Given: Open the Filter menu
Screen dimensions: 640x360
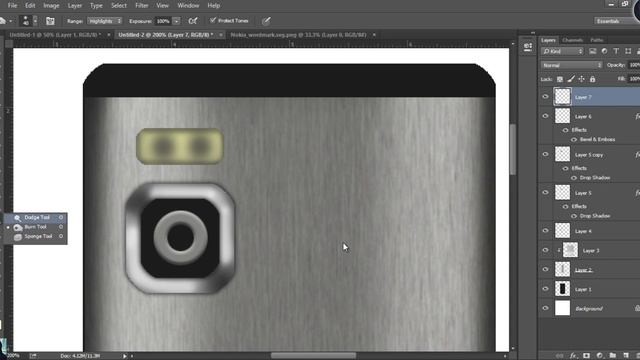Looking at the screenshot, I should point(142,5).
